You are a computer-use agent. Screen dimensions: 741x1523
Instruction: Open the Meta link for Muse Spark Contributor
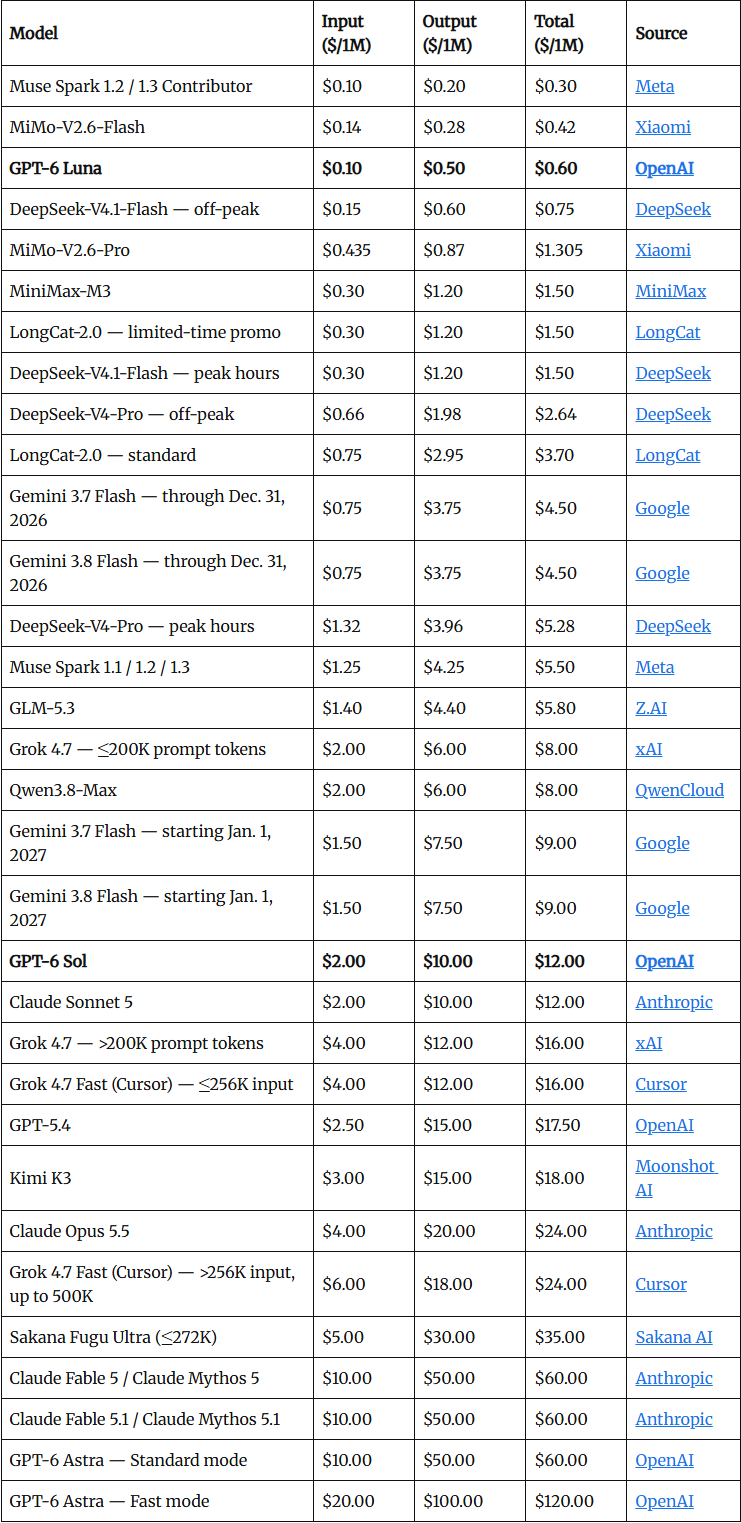655,86
